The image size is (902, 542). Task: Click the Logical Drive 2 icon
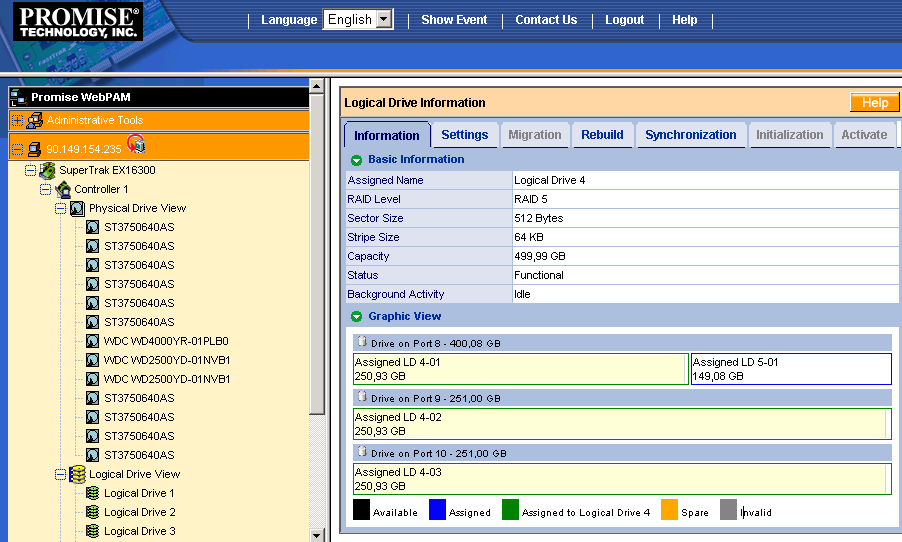(x=93, y=513)
